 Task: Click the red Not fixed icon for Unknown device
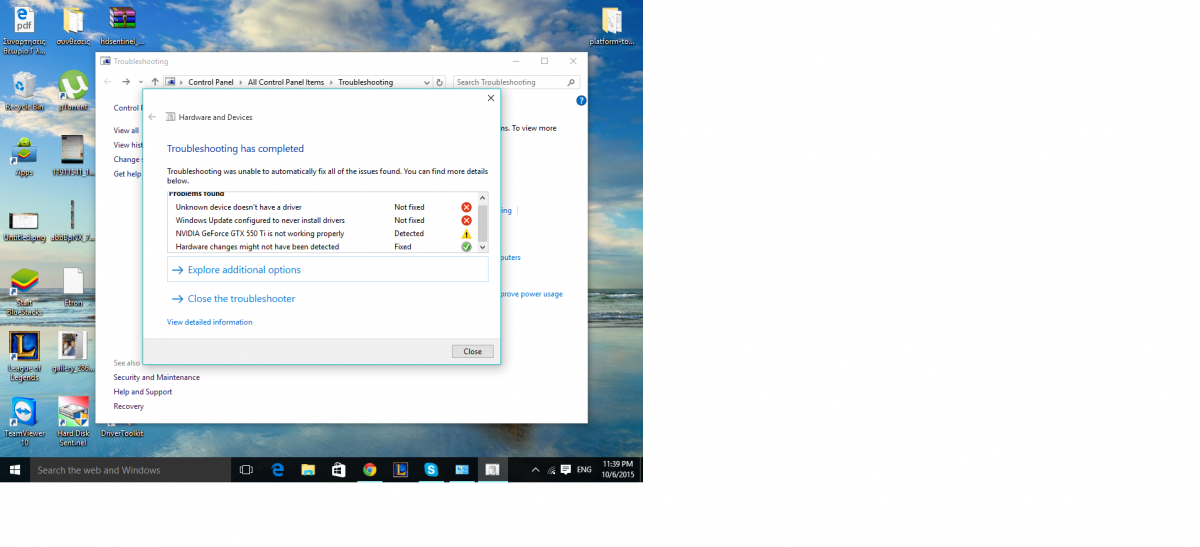(x=466, y=207)
